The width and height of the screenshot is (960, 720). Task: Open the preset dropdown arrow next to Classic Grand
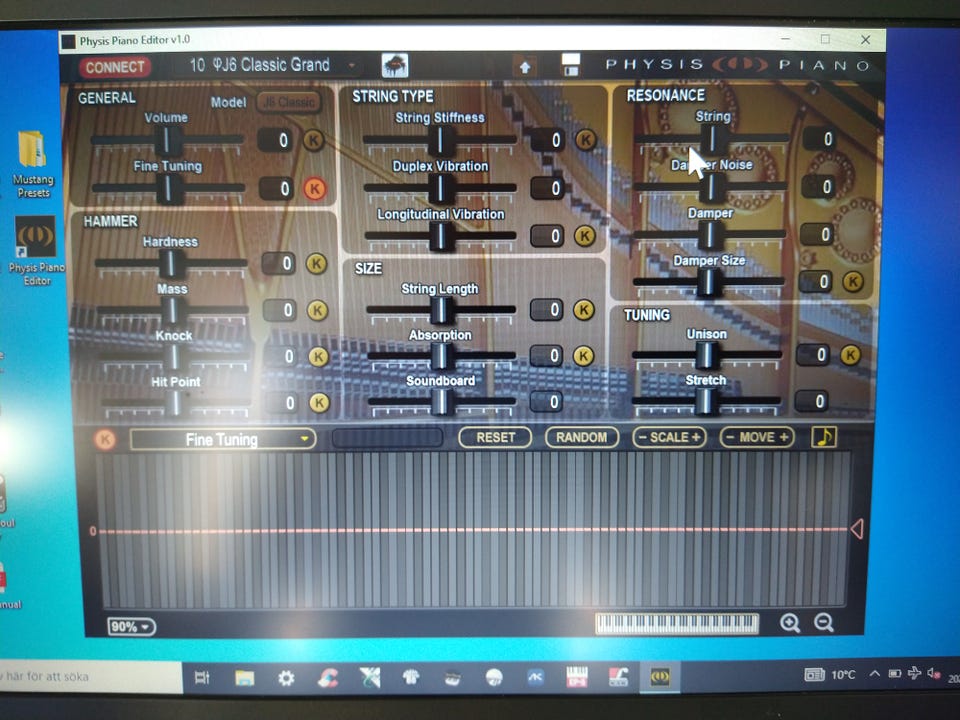[351, 64]
